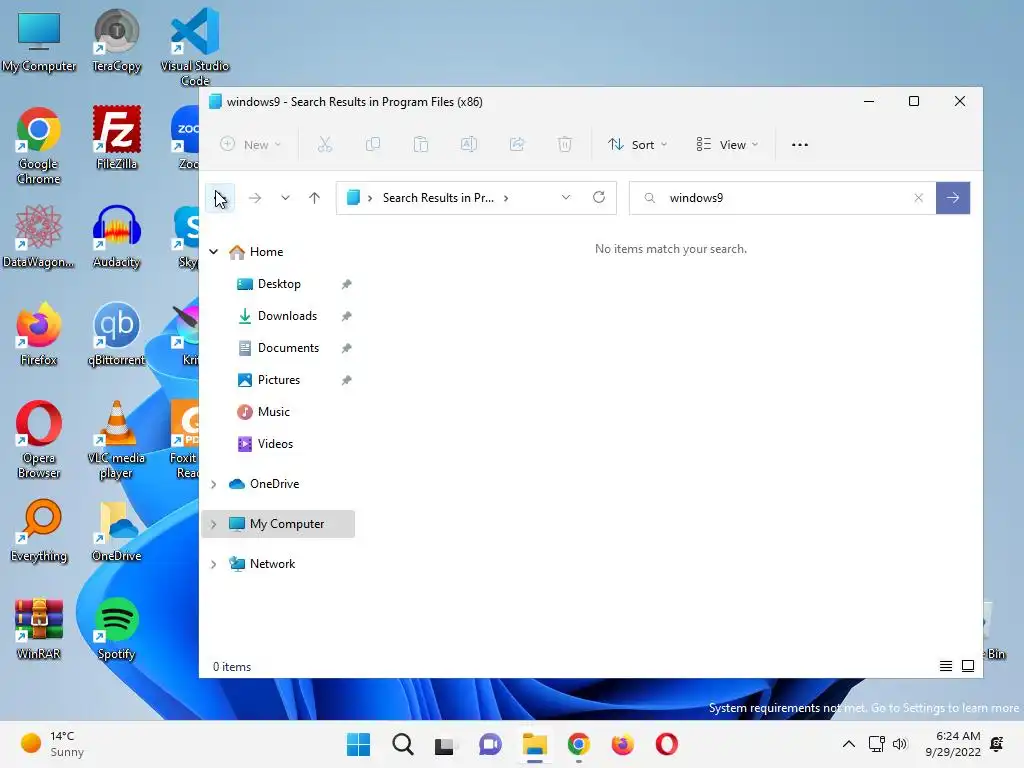Expand the Network tree node
1024x768 pixels.
point(214,564)
